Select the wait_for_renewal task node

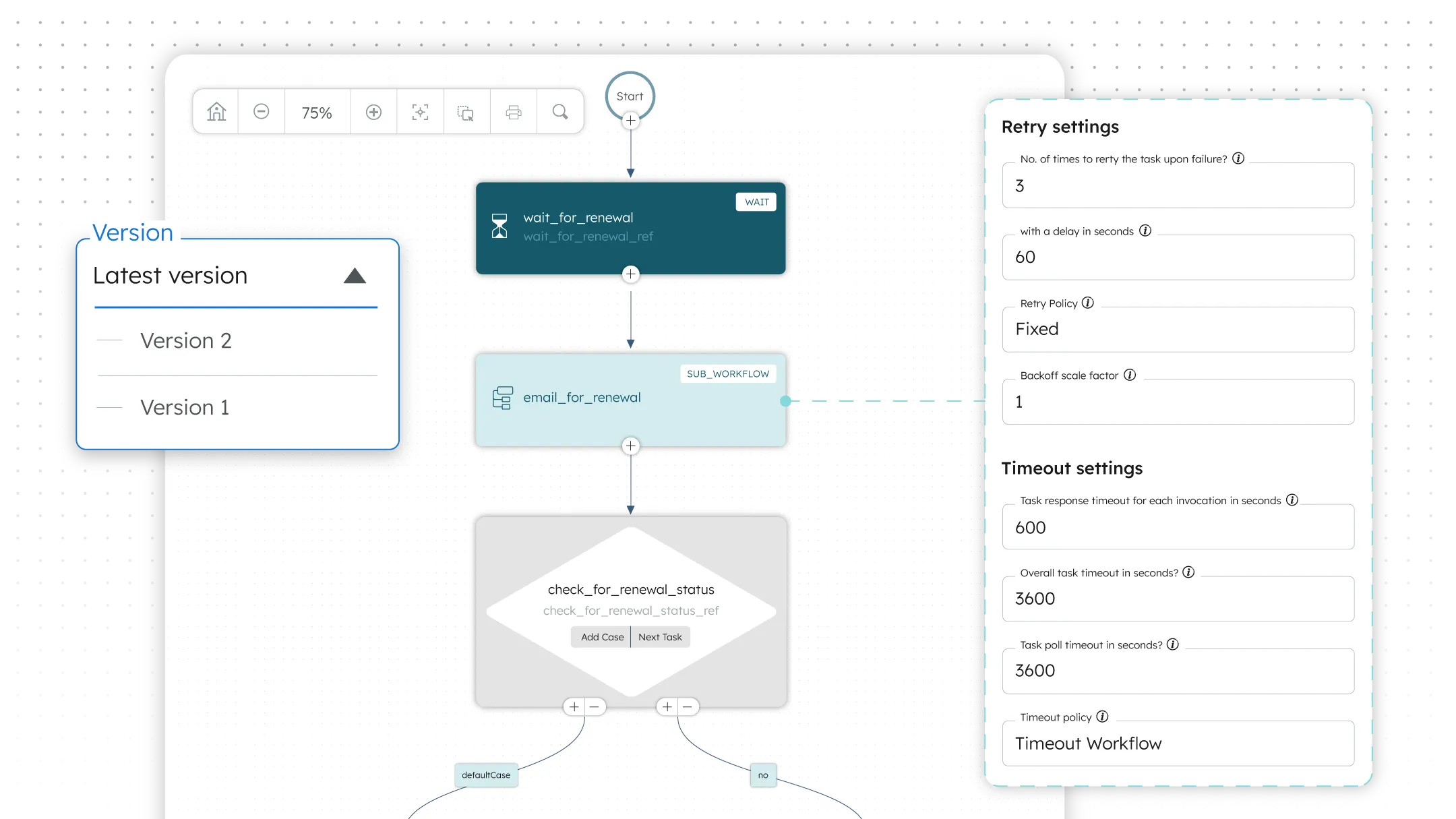coord(630,228)
